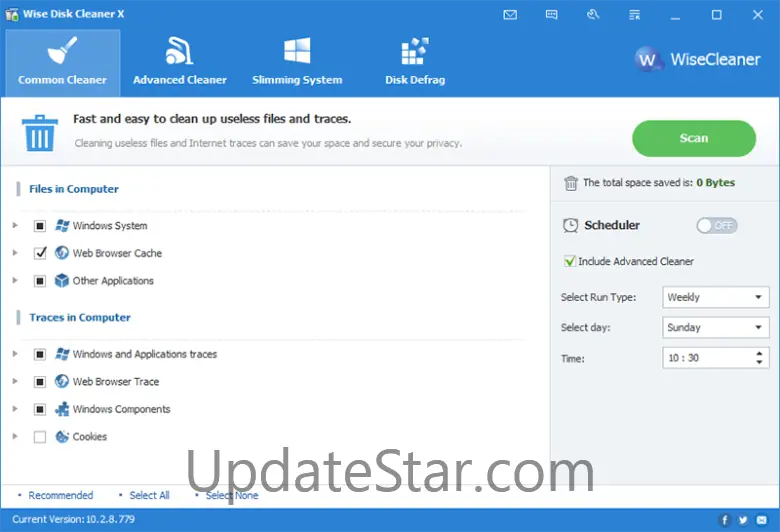Toggle the Windows Components checkbox
Screen dimensions: 780x532
click(40, 410)
